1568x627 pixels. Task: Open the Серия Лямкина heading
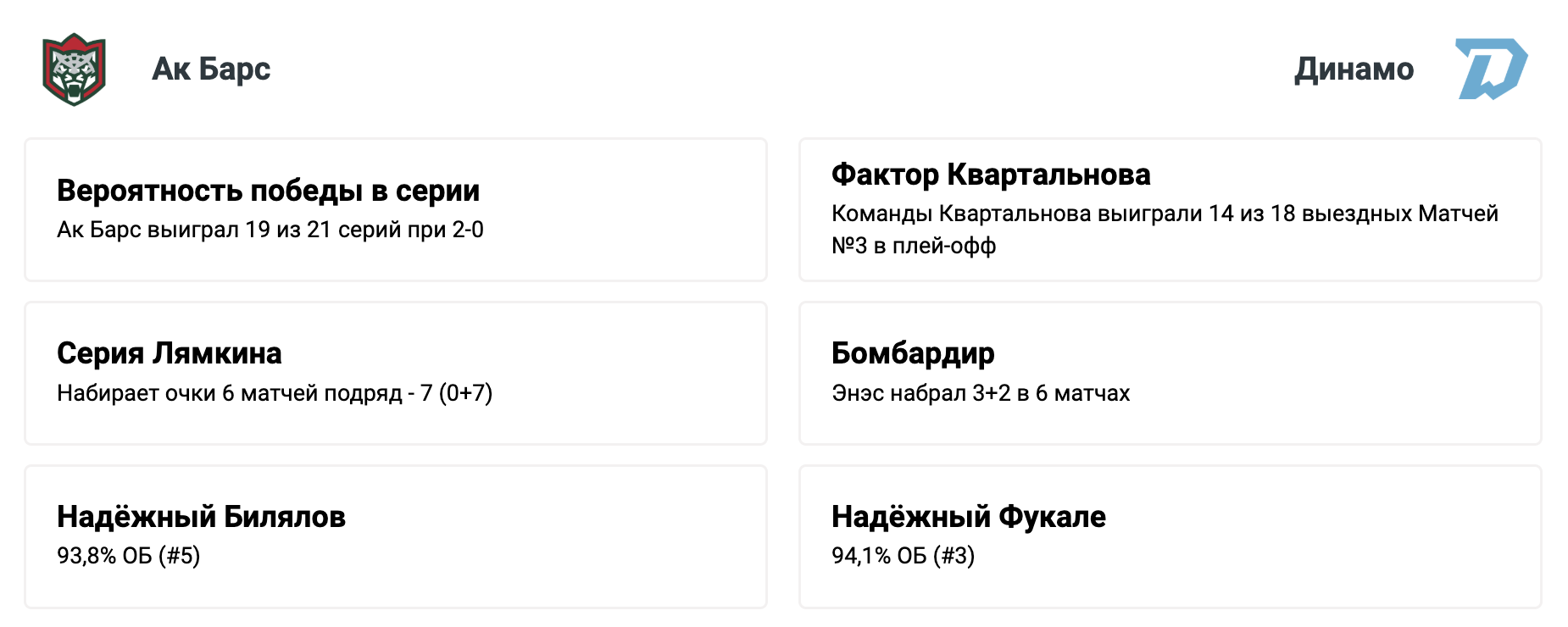(x=170, y=353)
